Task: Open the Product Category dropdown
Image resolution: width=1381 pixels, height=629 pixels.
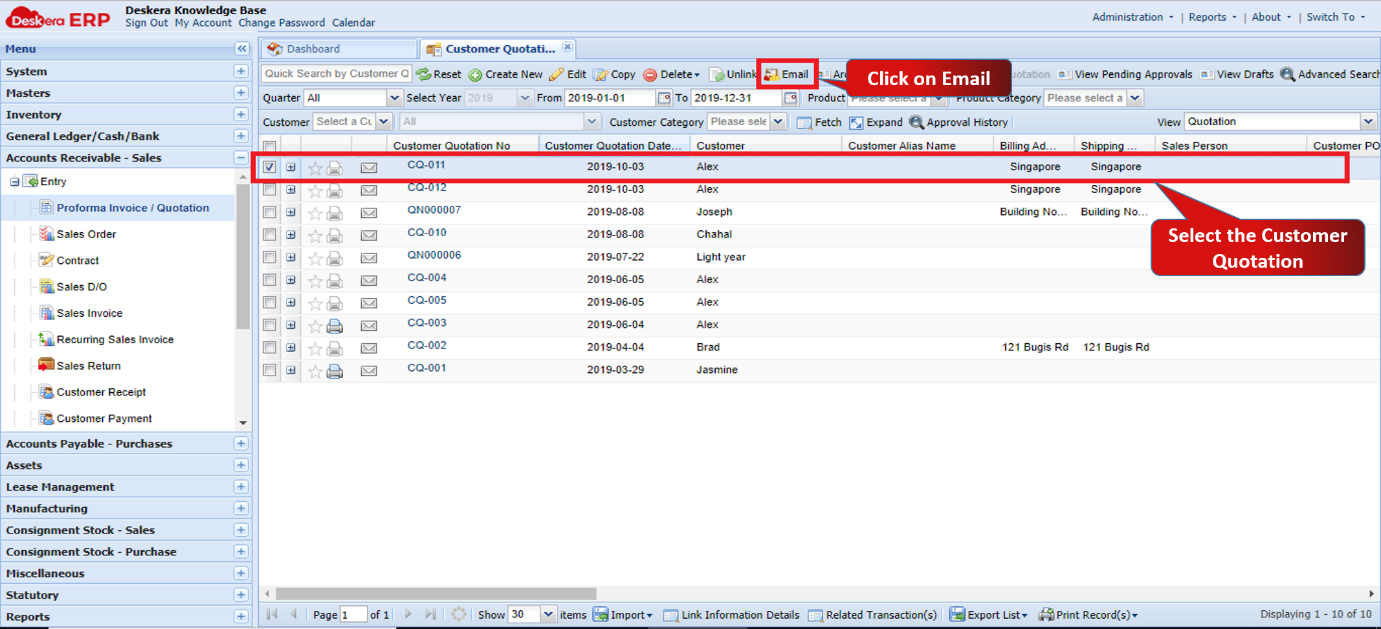Action: coord(1134,98)
